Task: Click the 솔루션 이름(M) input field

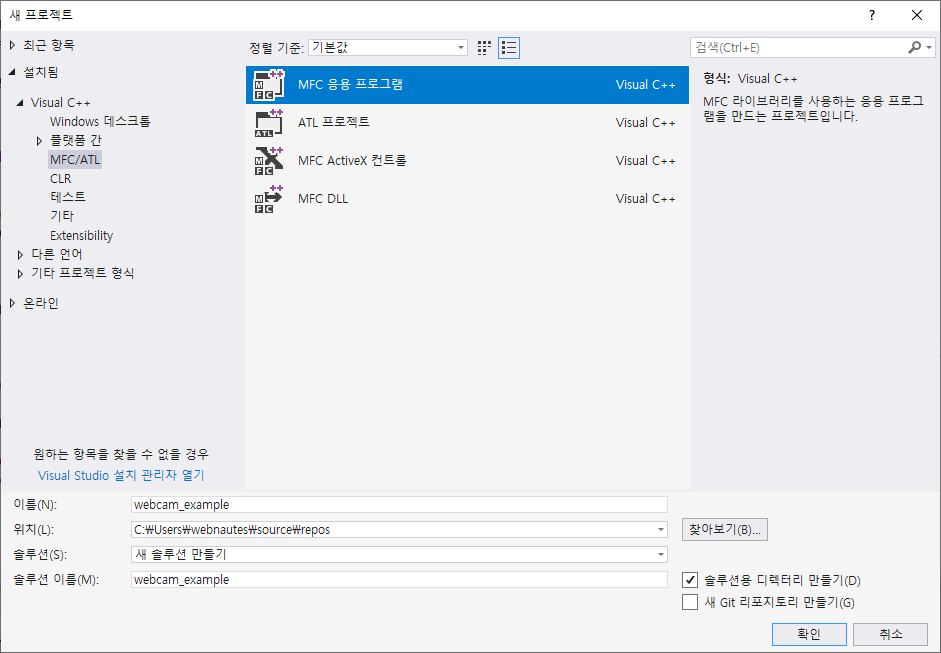Action: 399,580
